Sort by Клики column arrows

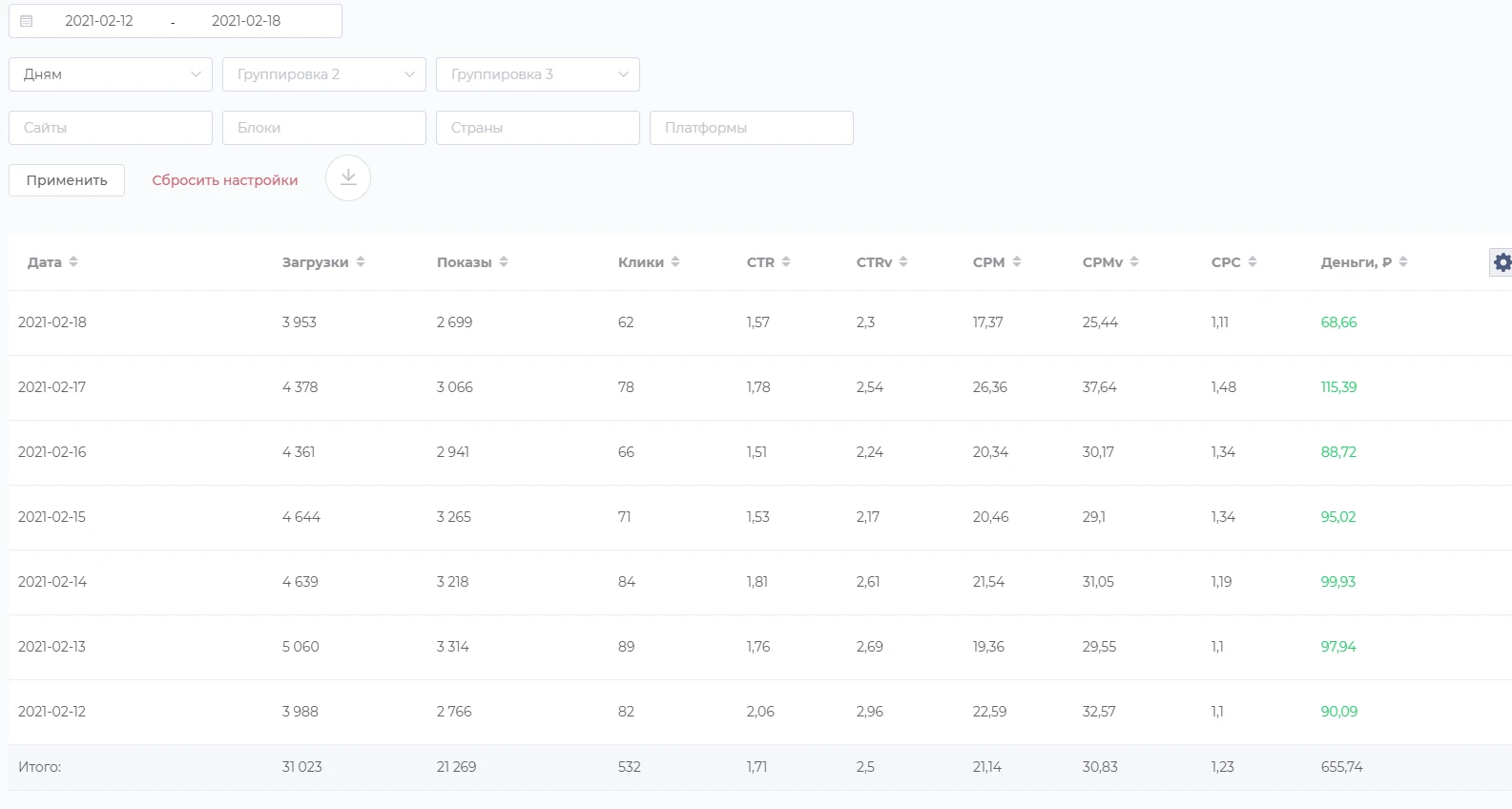675,262
